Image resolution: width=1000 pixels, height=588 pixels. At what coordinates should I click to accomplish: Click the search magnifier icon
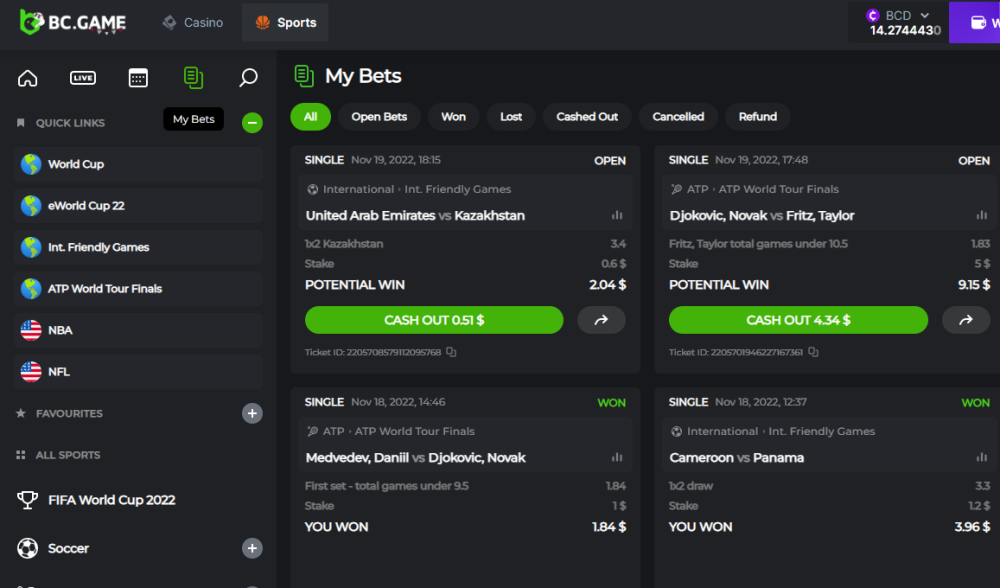point(249,78)
